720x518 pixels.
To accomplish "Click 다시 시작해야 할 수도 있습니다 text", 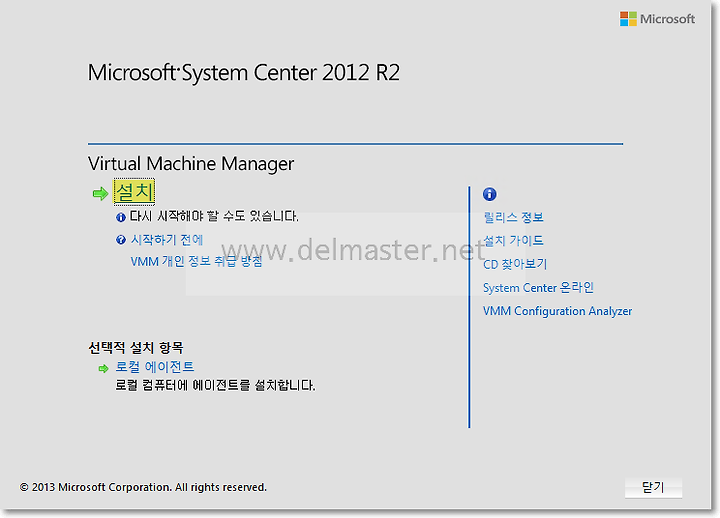I will [214, 216].
